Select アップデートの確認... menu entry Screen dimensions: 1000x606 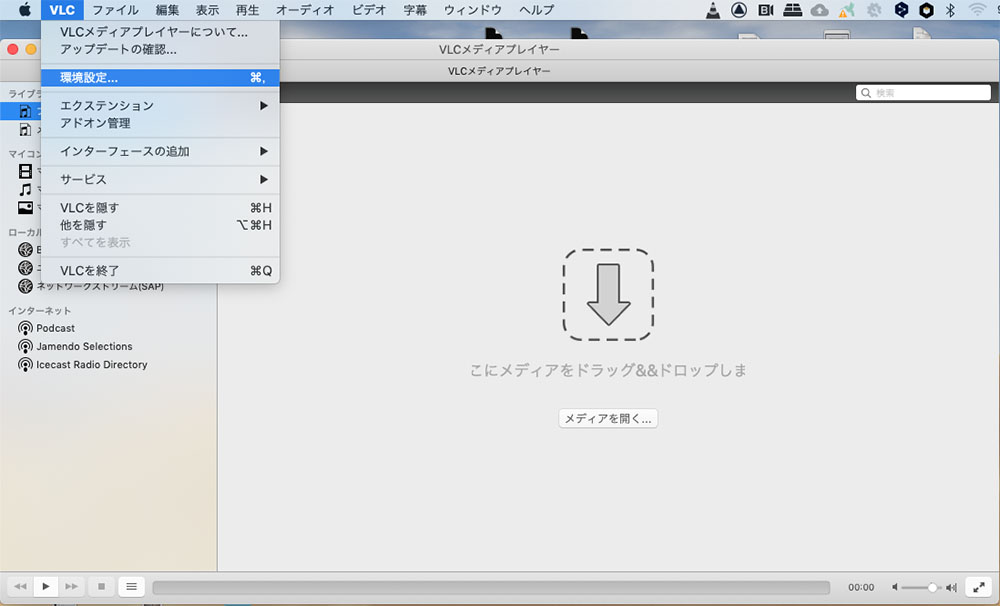[x=160, y=49]
